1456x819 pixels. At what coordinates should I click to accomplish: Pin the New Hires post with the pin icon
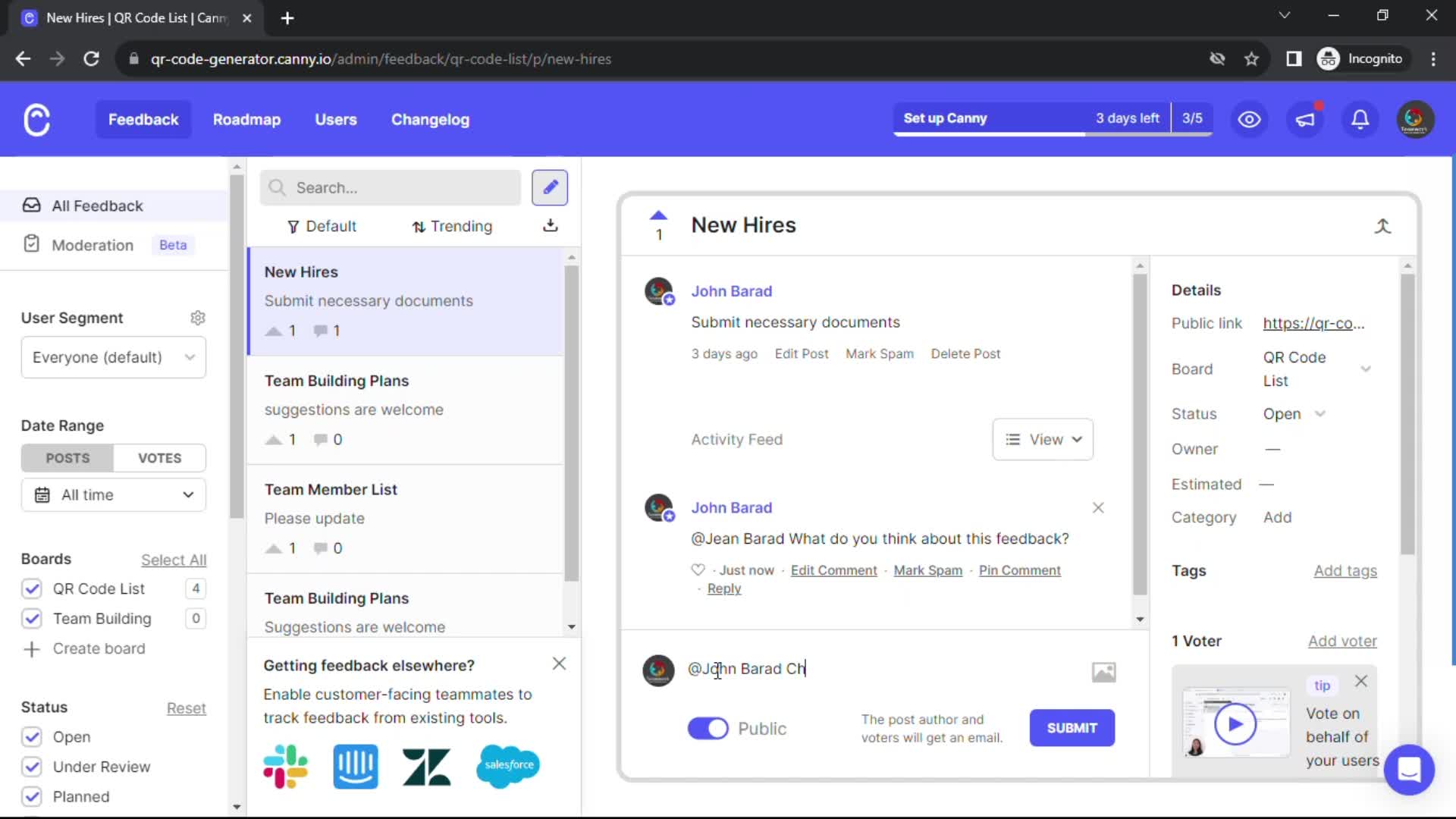point(1383,226)
